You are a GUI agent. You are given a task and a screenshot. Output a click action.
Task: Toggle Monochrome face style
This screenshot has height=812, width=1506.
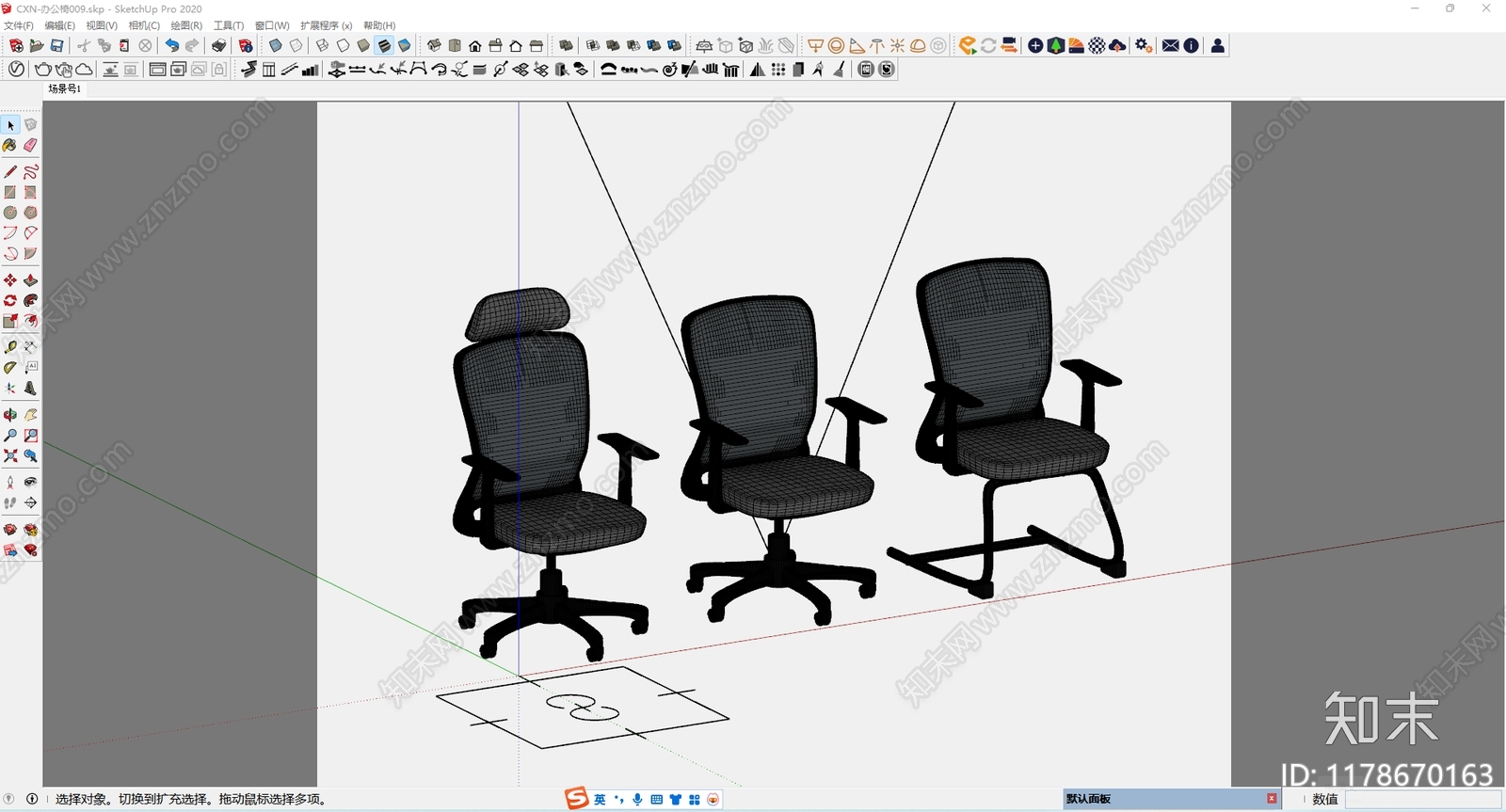tap(405, 45)
